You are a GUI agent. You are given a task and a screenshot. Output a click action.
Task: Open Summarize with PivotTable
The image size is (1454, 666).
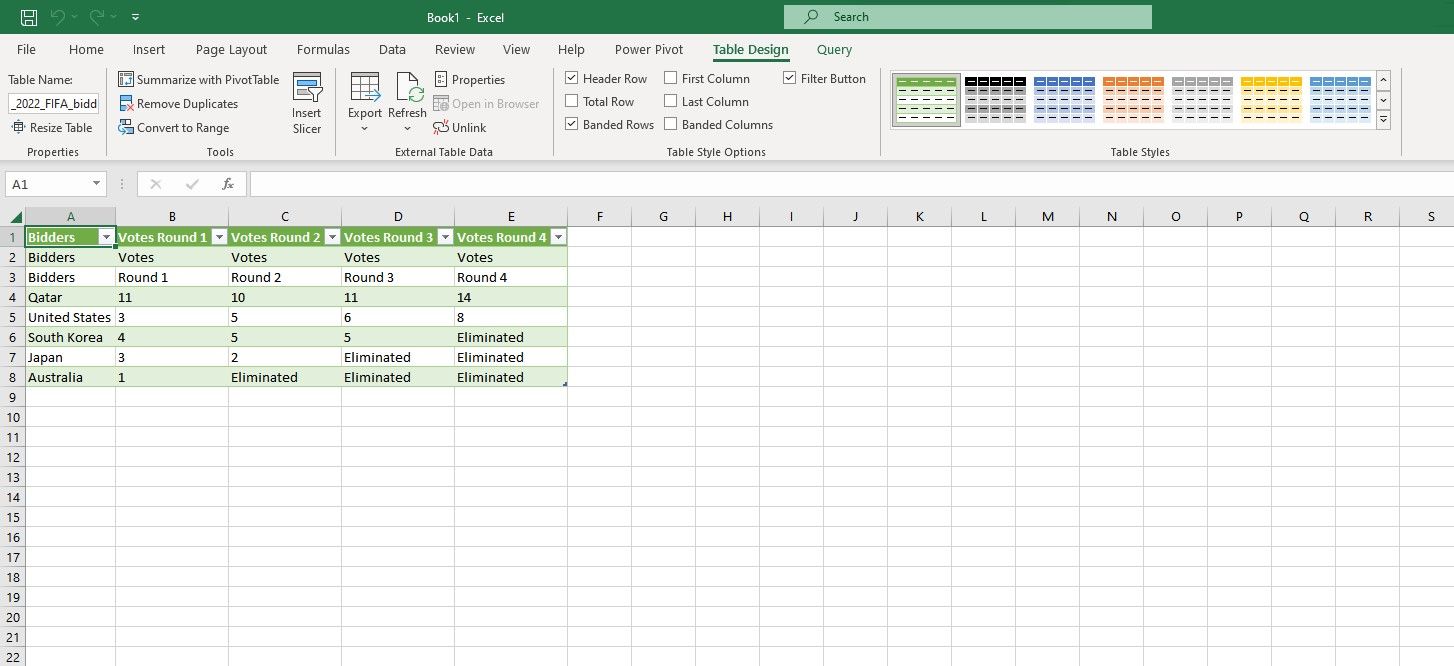tap(199, 79)
